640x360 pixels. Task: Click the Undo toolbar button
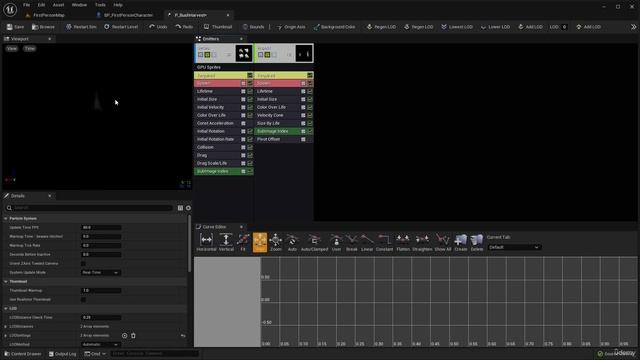tap(158, 27)
